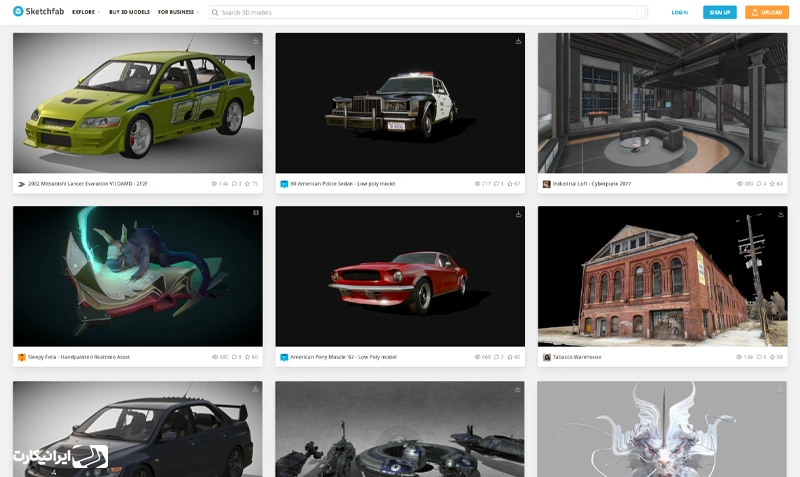The image size is (800, 477).
Task: Expand the For Business menu
Action: [x=178, y=12]
